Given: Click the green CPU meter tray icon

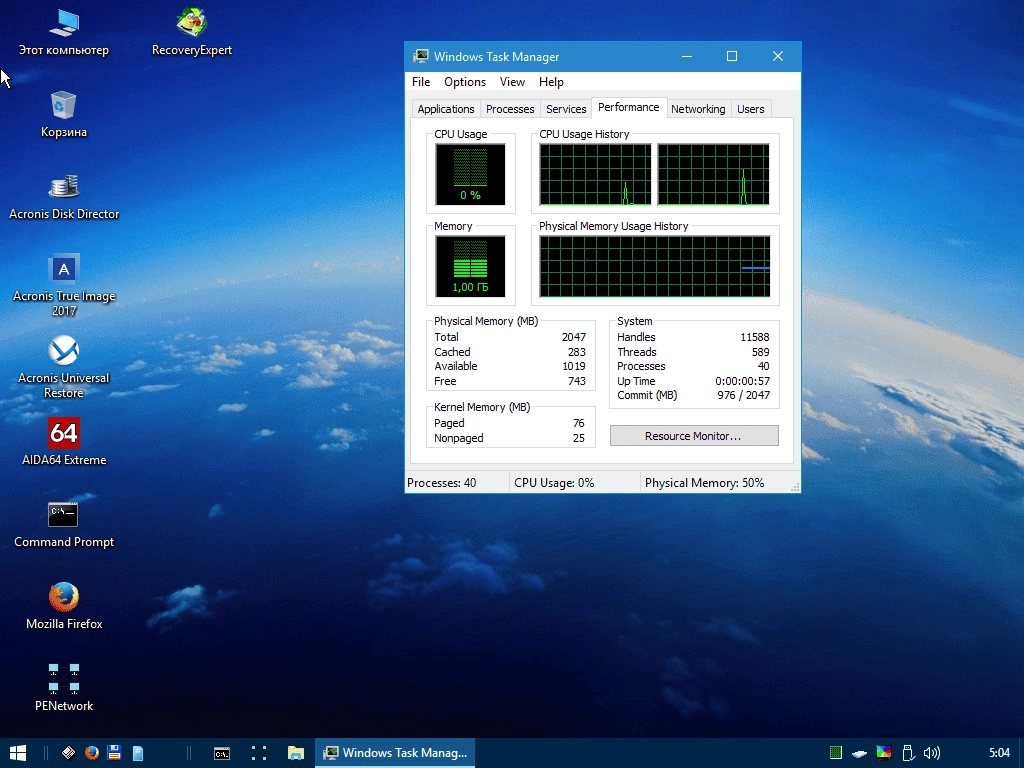Looking at the screenshot, I should click(836, 753).
